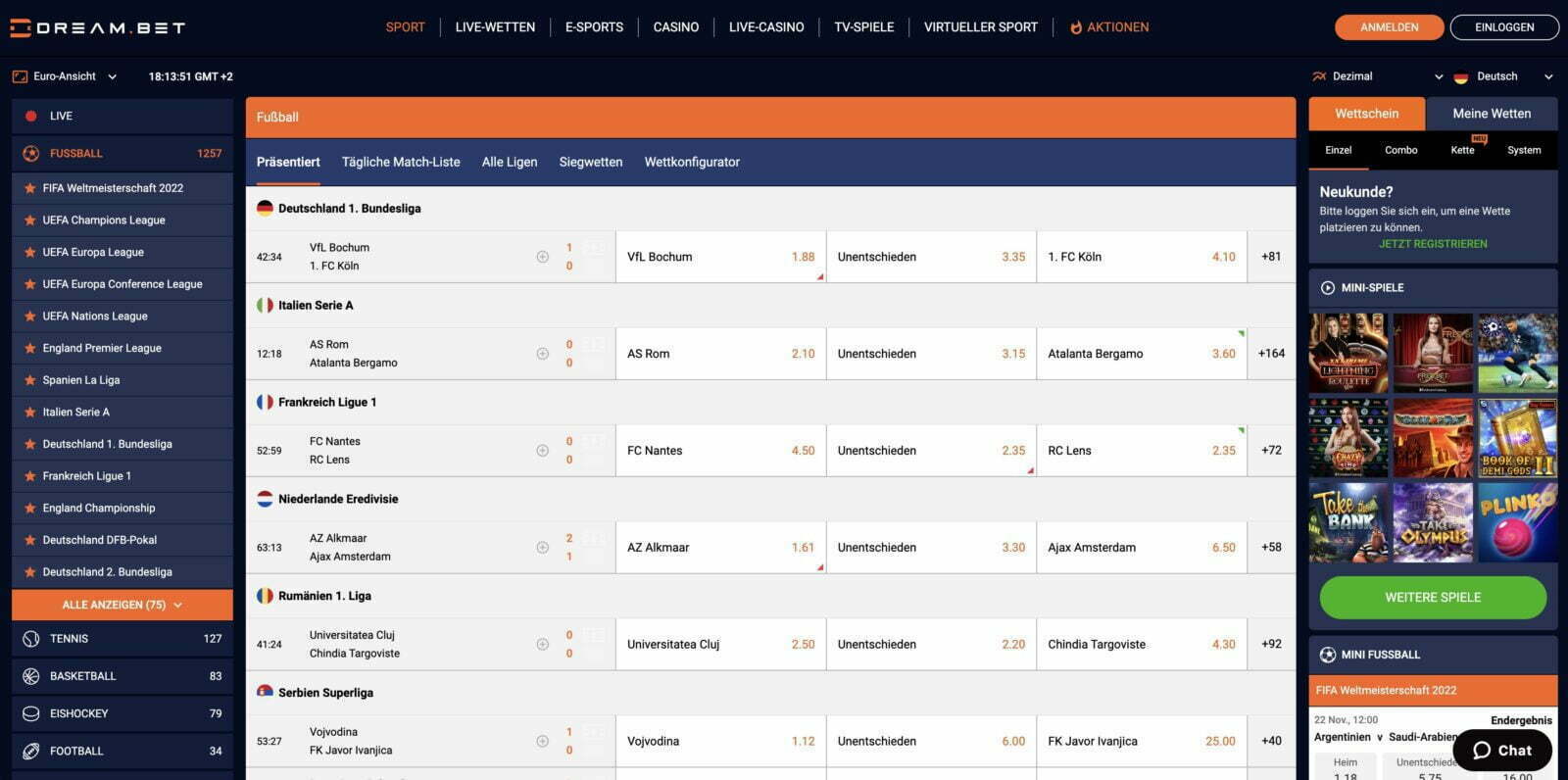Expand +164 more markets for AS Rom match

point(1271,354)
